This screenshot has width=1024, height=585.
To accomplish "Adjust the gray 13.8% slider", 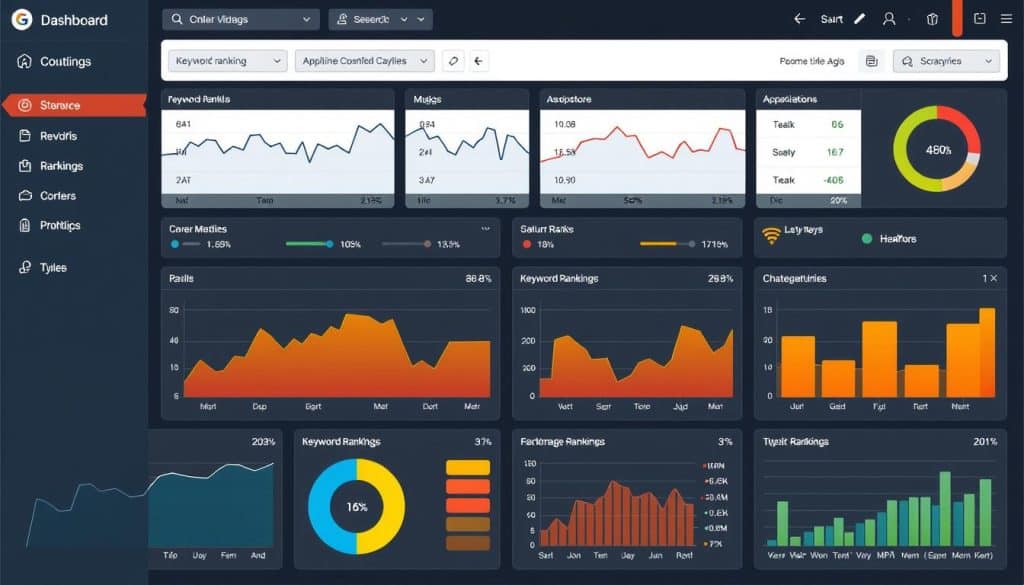I will (406, 244).
